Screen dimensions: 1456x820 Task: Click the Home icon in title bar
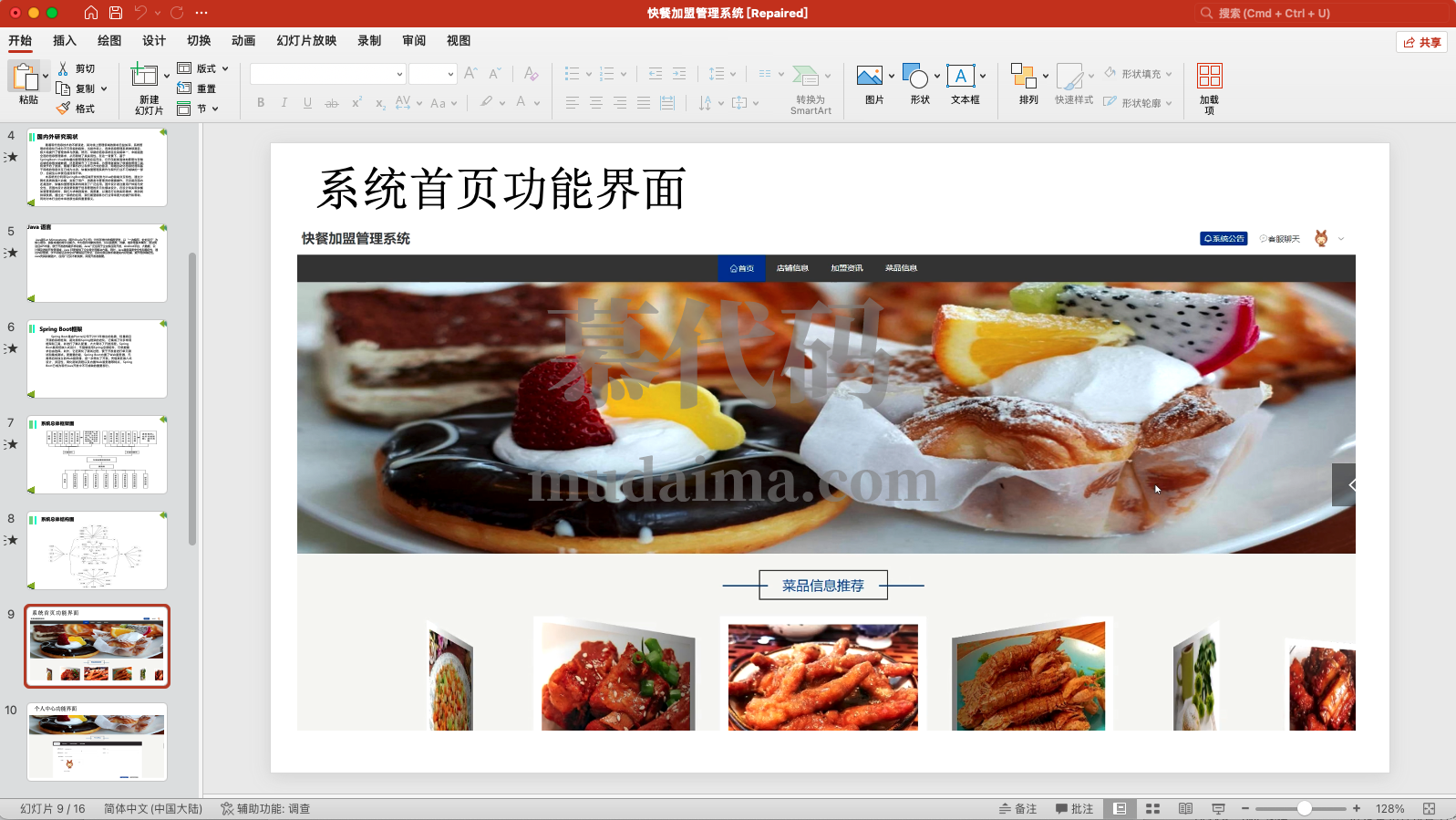tap(90, 13)
